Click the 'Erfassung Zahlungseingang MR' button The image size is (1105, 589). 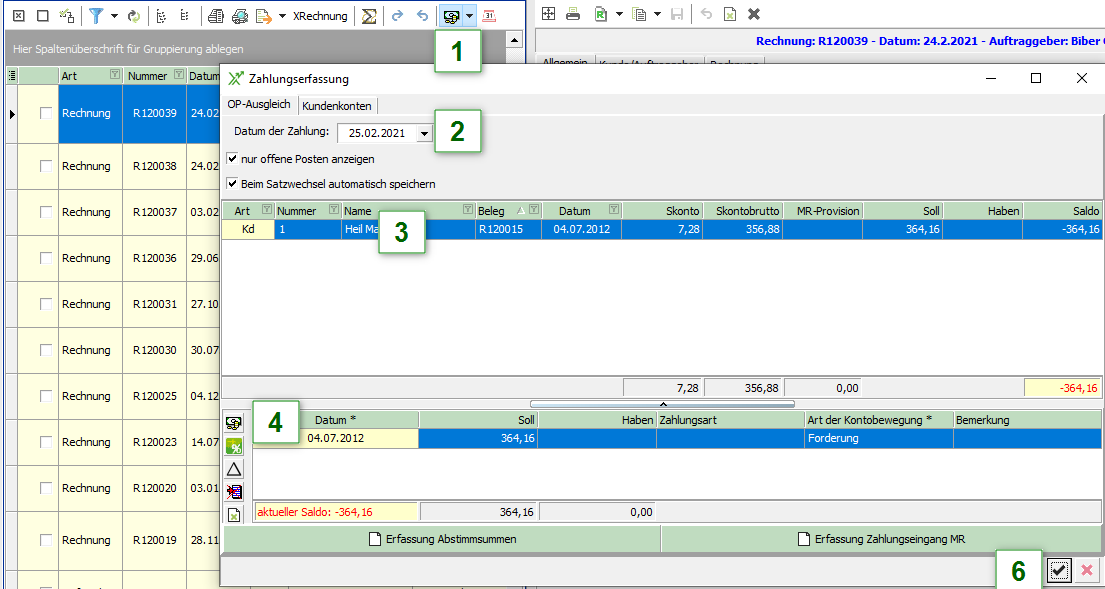pyautogui.click(x=880, y=540)
